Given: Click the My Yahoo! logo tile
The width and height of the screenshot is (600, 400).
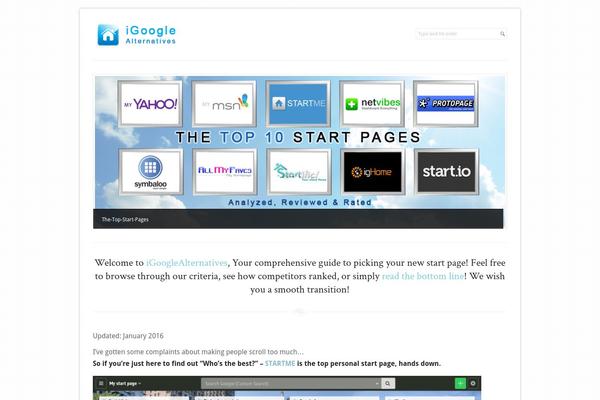Looking at the screenshot, I should [150, 103].
